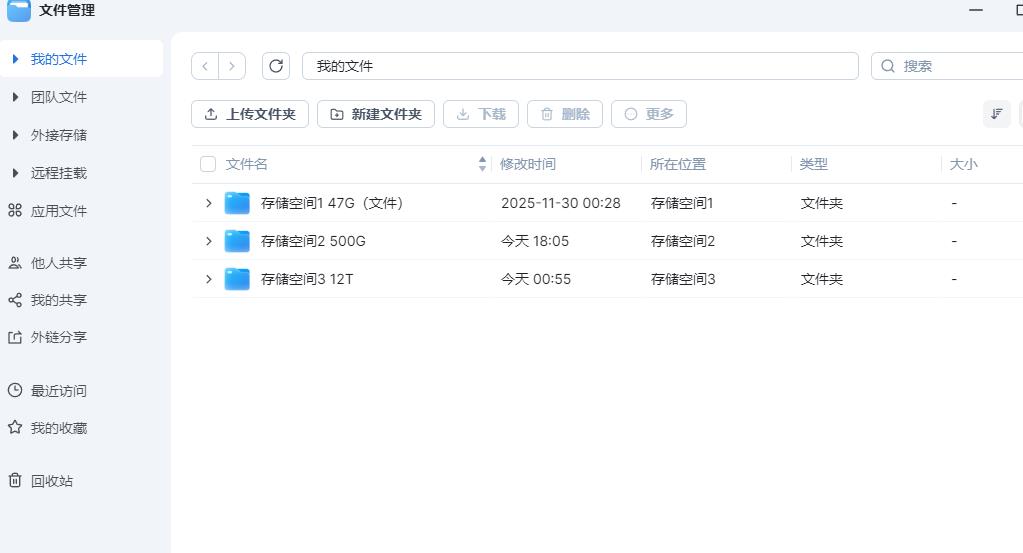Screen dimensions: 1023x553
Task: Click the modified time 今天 00:55
Action: (536, 278)
